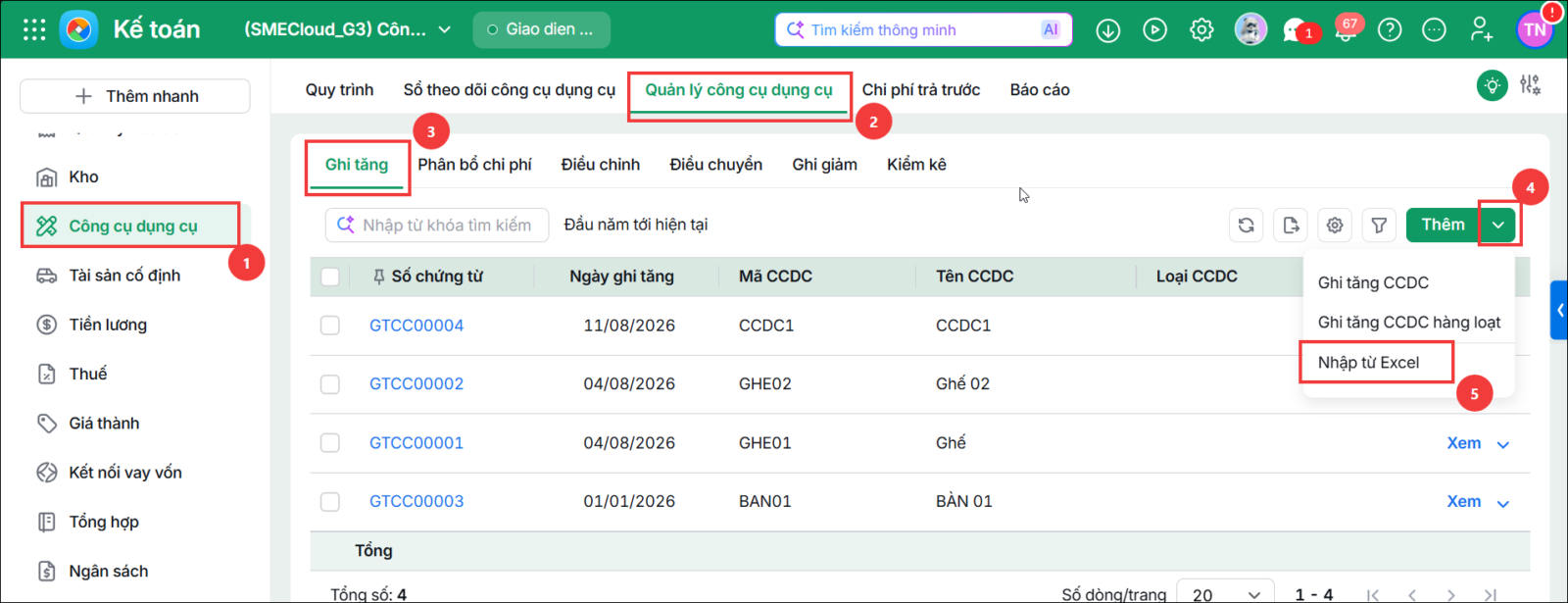The image size is (1568, 603).
Task: Open the global settings gear in header
Action: (x=1201, y=30)
